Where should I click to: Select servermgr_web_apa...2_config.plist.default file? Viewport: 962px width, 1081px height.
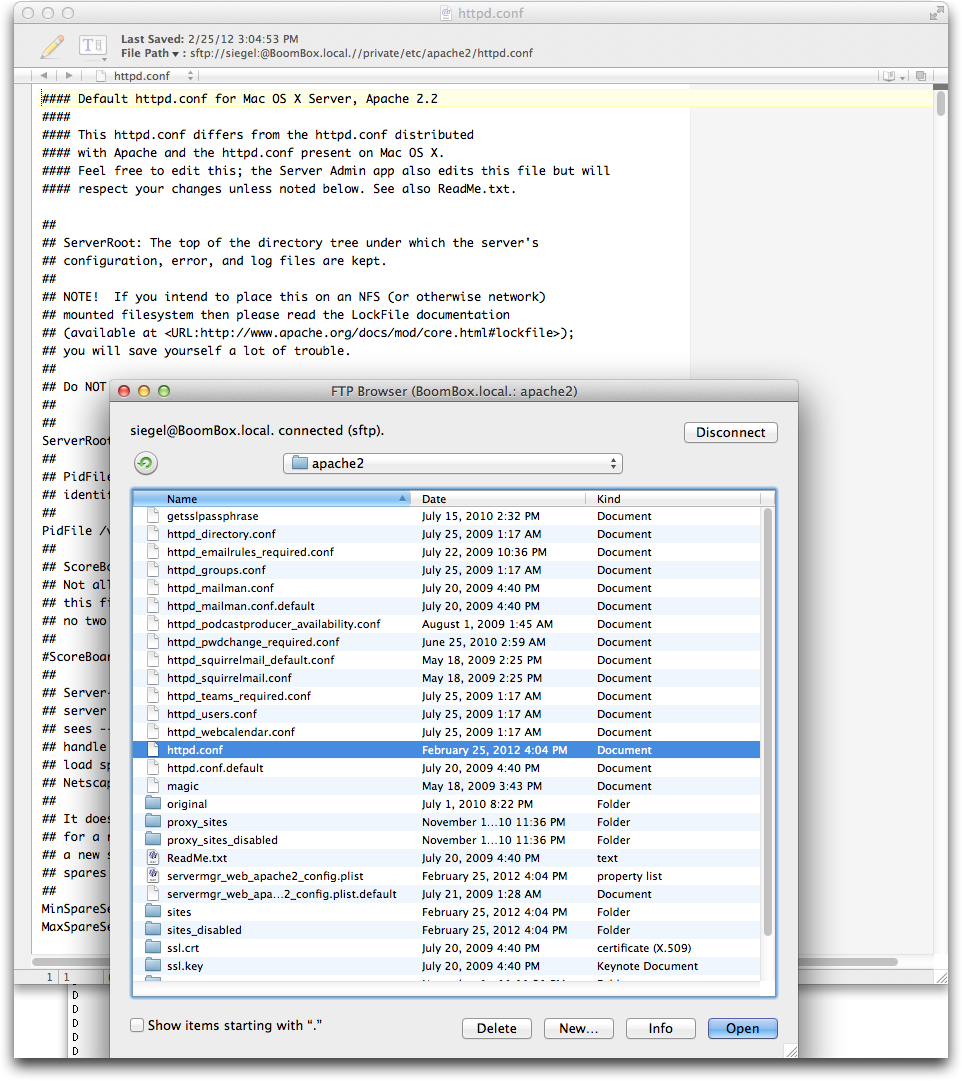446,893
